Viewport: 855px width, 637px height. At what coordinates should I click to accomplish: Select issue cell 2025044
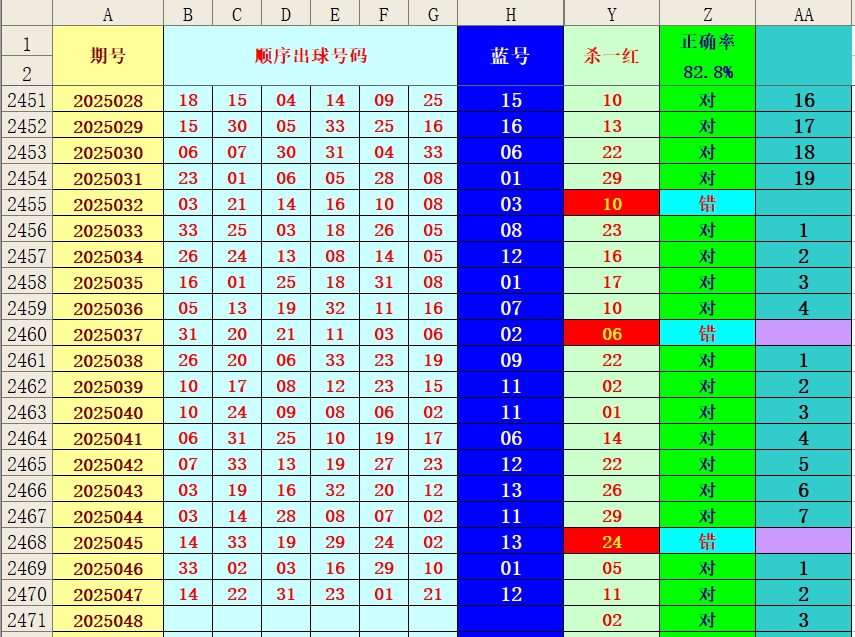click(x=108, y=516)
